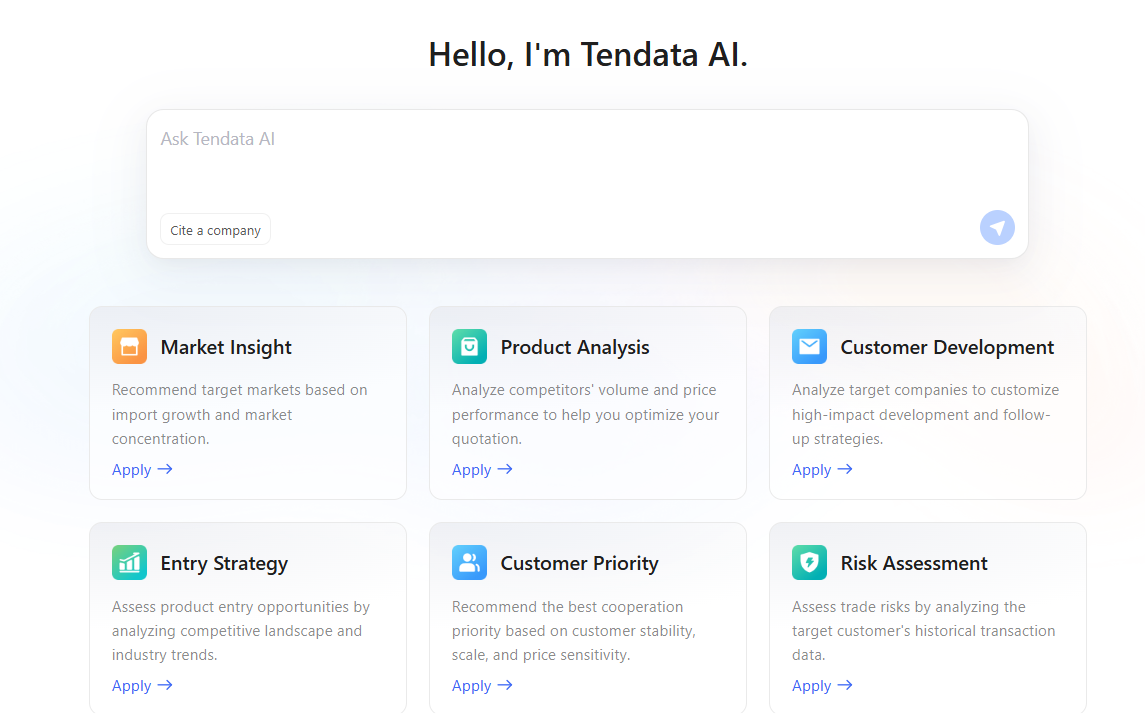Image resolution: width=1145 pixels, height=727 pixels.
Task: Apply the Customer Priority template
Action: click(482, 685)
